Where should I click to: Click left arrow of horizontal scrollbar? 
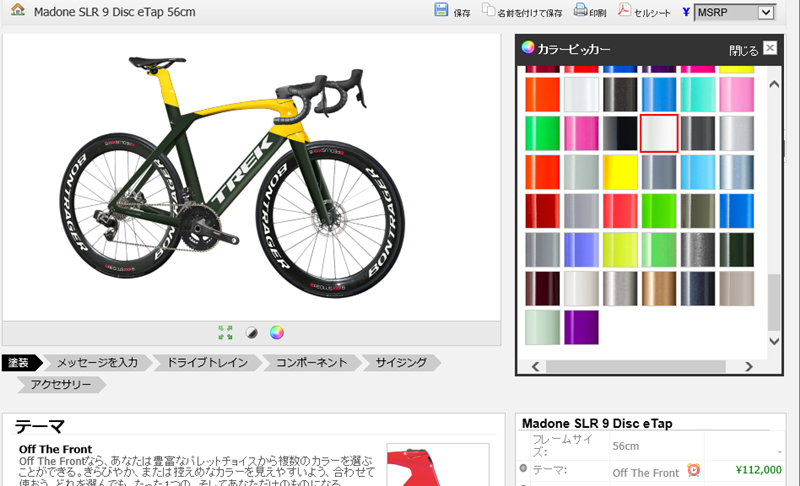[x=535, y=367]
